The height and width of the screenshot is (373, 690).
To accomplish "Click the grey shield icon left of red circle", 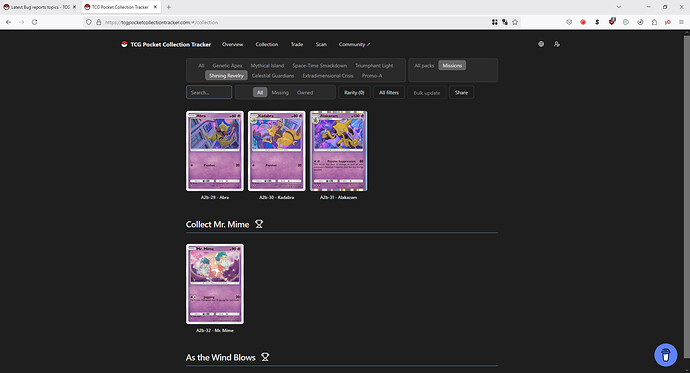I will click(x=569, y=22).
